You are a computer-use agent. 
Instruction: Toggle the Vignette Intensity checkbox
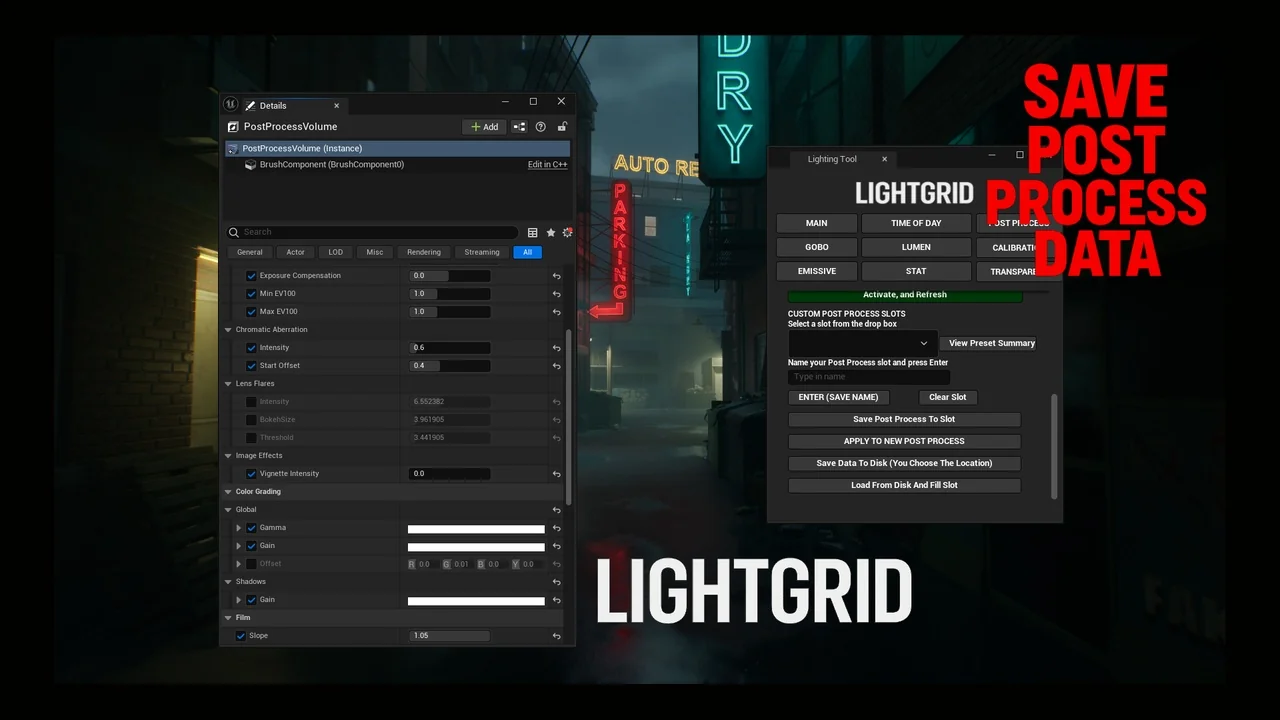(251, 473)
